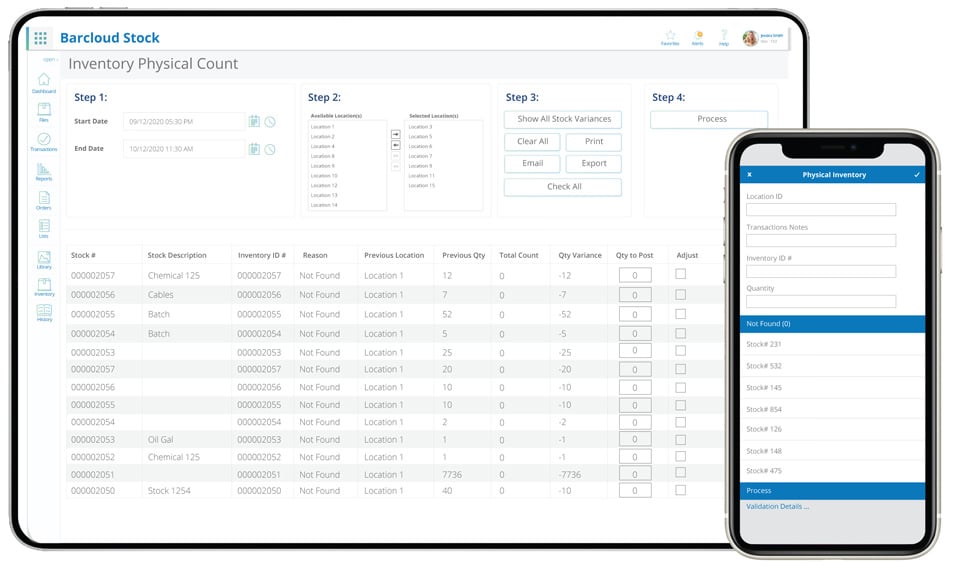The height and width of the screenshot is (566, 977).
Task: Check Adjust for row with Previous Qty 25
Action: coord(680,351)
